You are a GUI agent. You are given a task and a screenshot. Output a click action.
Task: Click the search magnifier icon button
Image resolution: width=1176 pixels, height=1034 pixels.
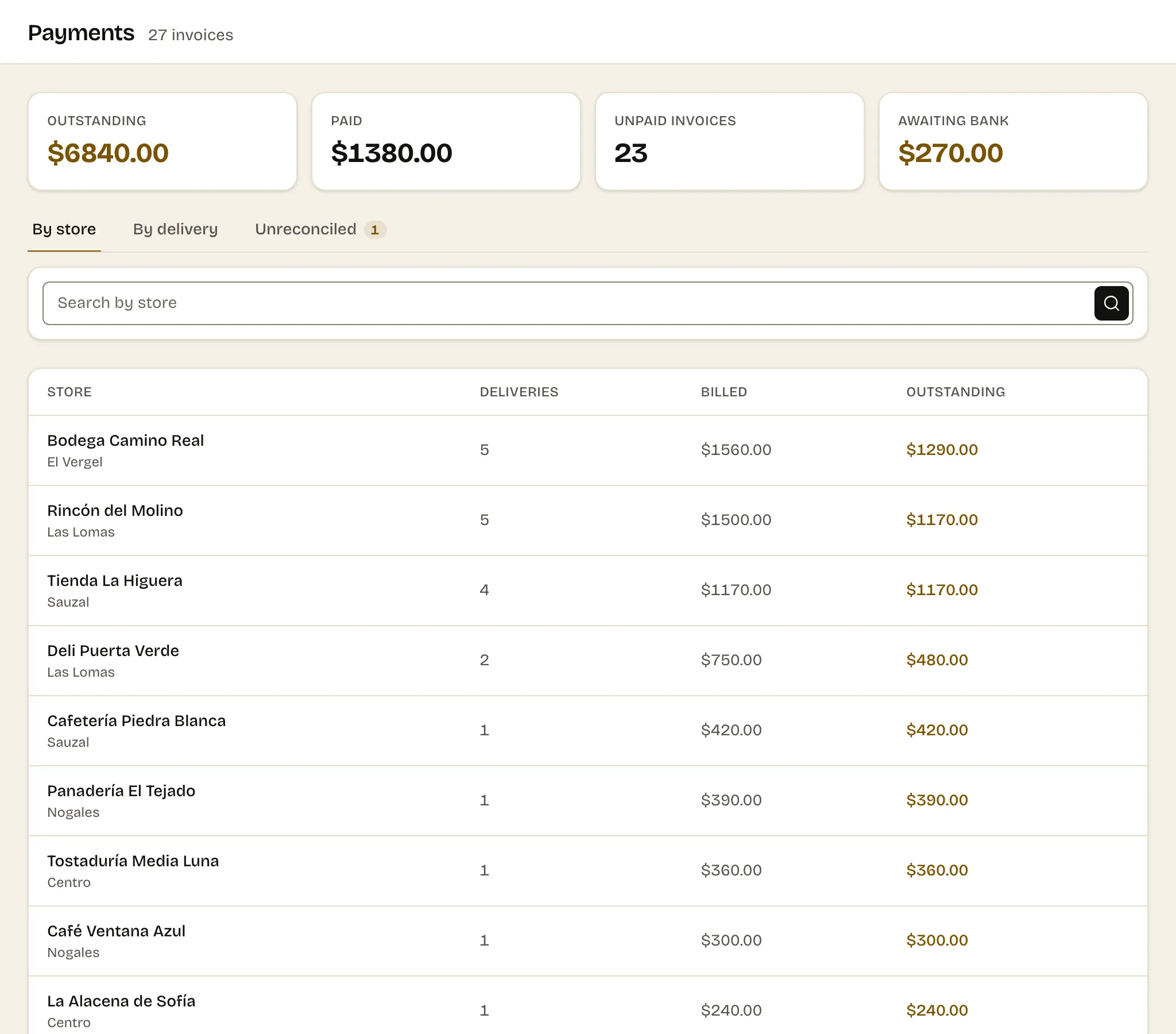click(x=1111, y=303)
